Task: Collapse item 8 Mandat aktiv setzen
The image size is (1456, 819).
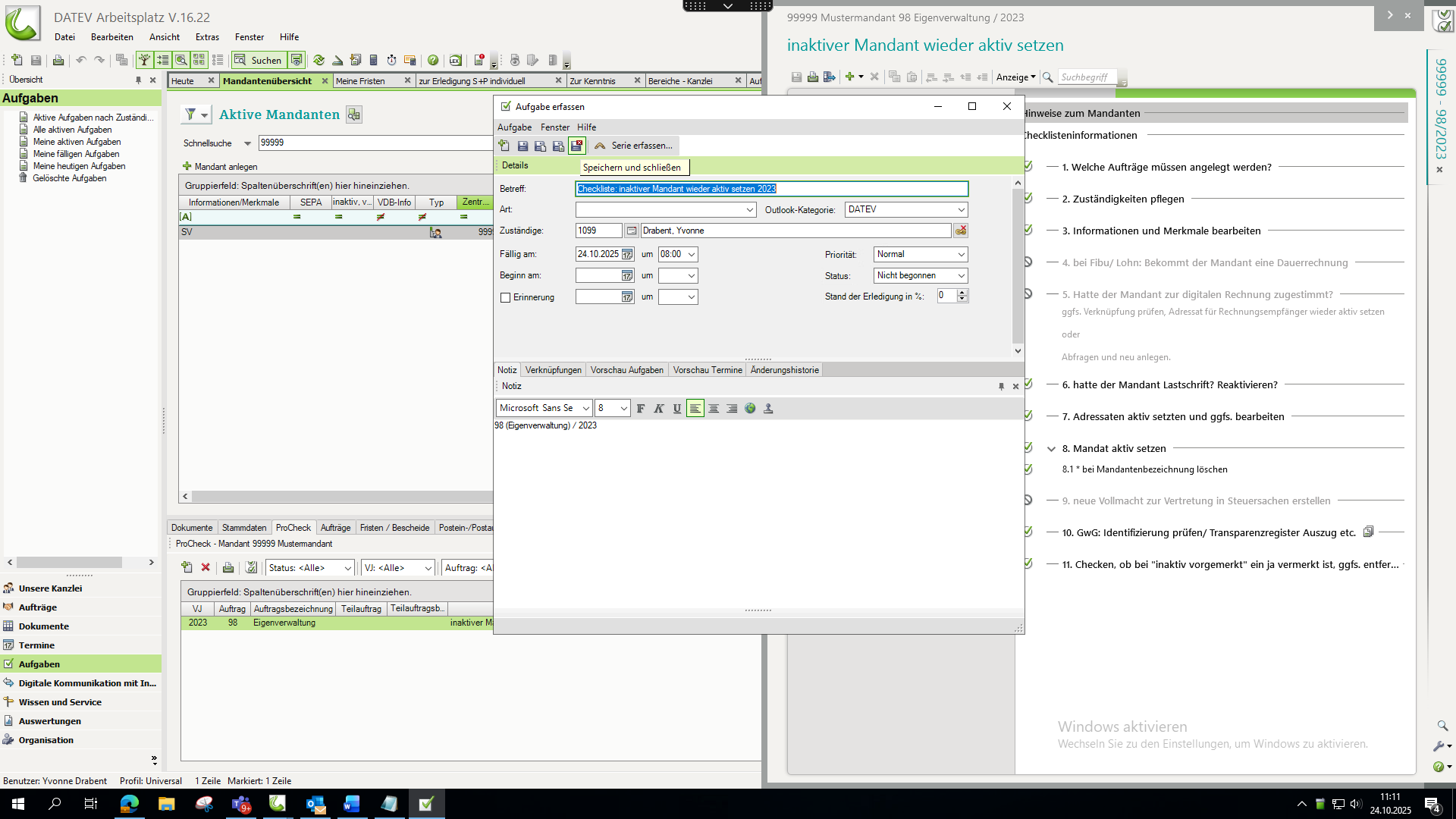Action: [x=1051, y=449]
